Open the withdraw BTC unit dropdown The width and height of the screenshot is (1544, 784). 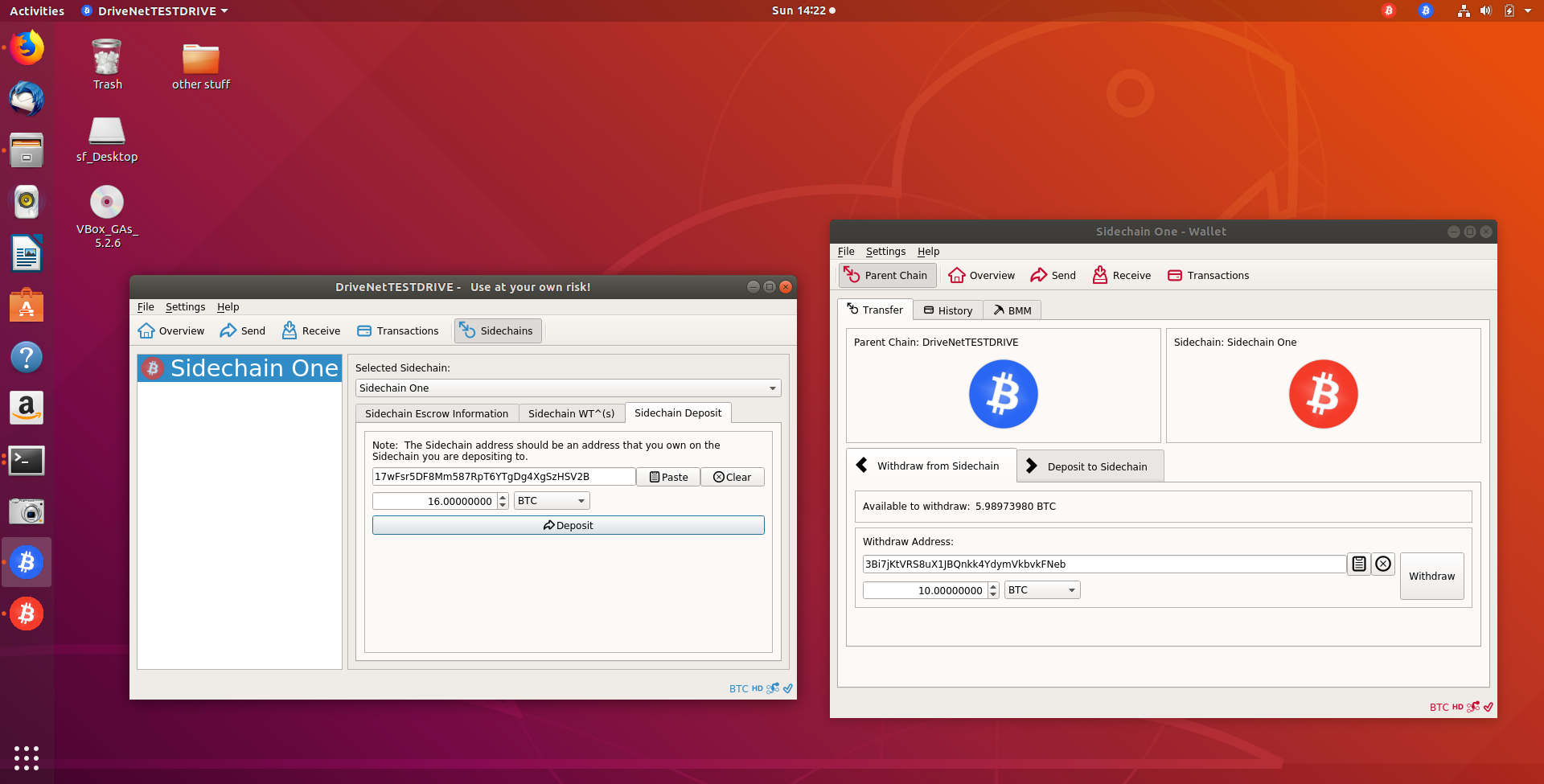[x=1042, y=590]
